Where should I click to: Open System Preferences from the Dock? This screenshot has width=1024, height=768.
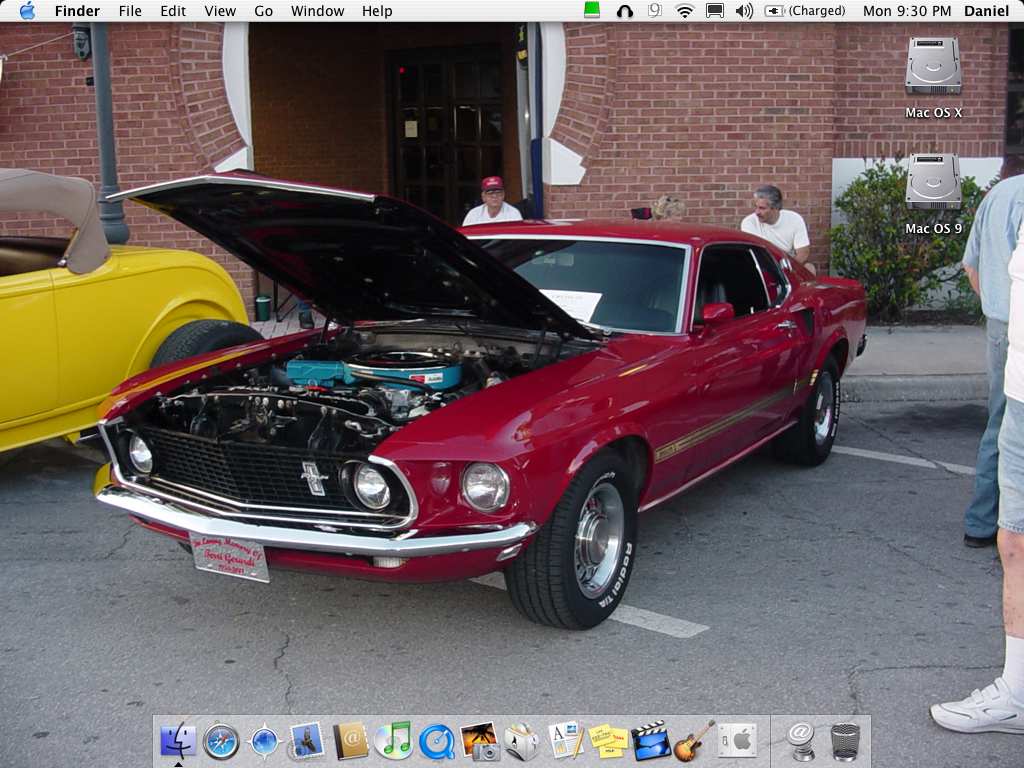[737, 741]
